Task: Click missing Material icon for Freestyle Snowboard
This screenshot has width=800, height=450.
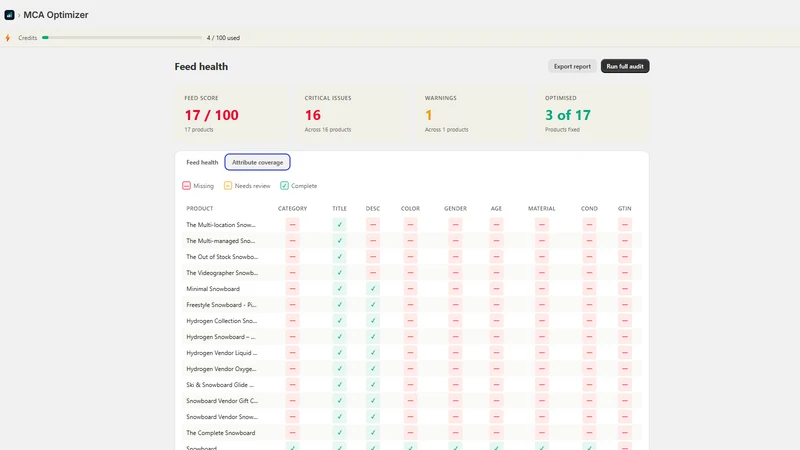Action: pos(542,305)
